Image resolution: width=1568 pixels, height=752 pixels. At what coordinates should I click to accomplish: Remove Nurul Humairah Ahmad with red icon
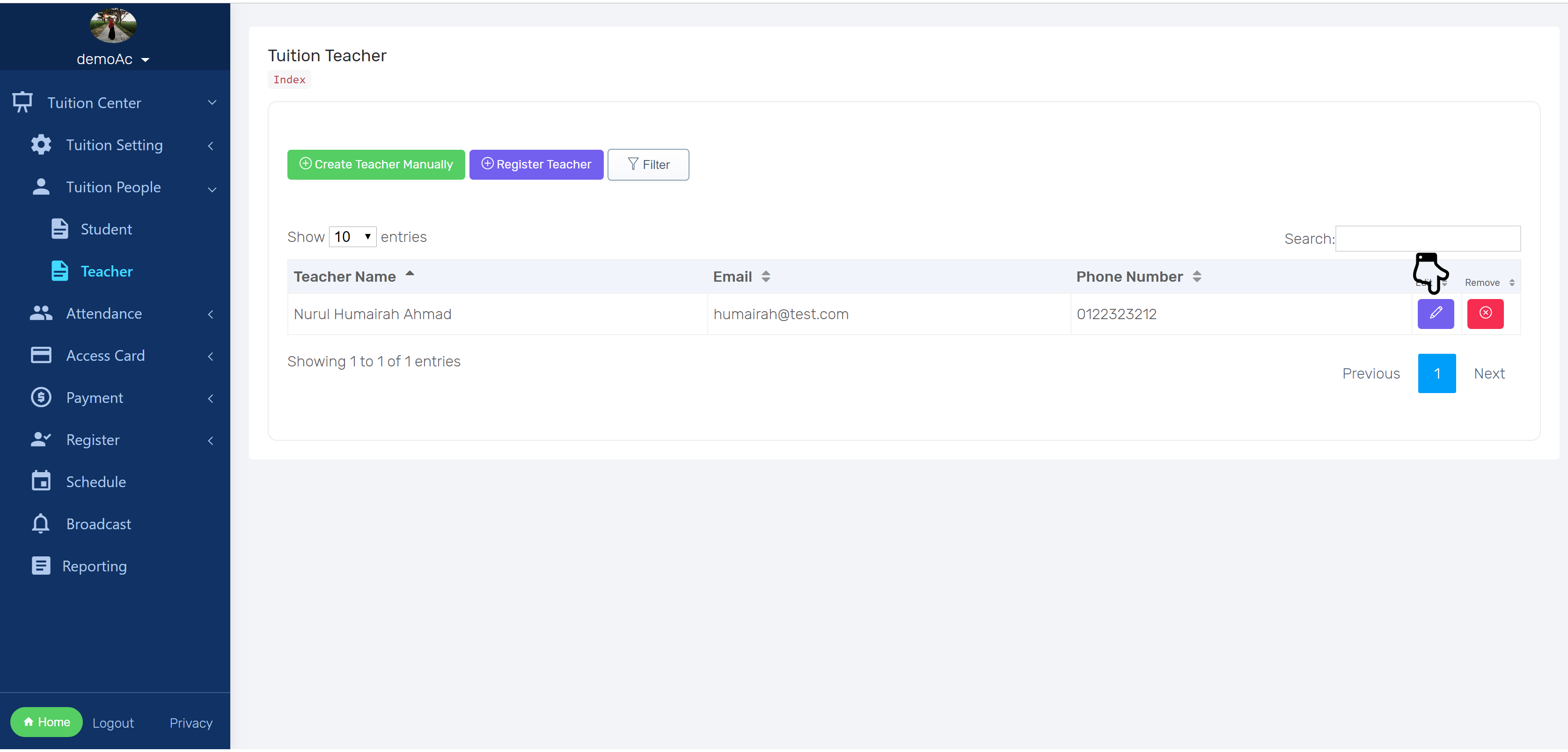pyautogui.click(x=1485, y=314)
